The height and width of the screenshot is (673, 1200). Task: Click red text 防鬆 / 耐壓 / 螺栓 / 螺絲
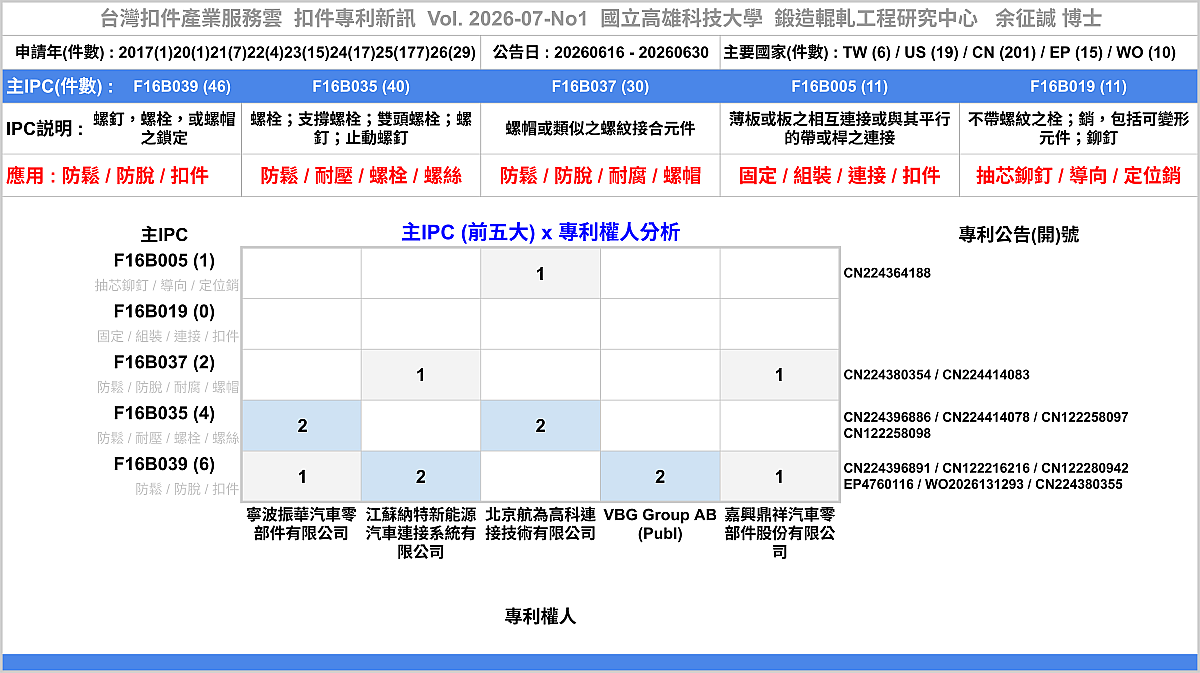click(x=361, y=176)
